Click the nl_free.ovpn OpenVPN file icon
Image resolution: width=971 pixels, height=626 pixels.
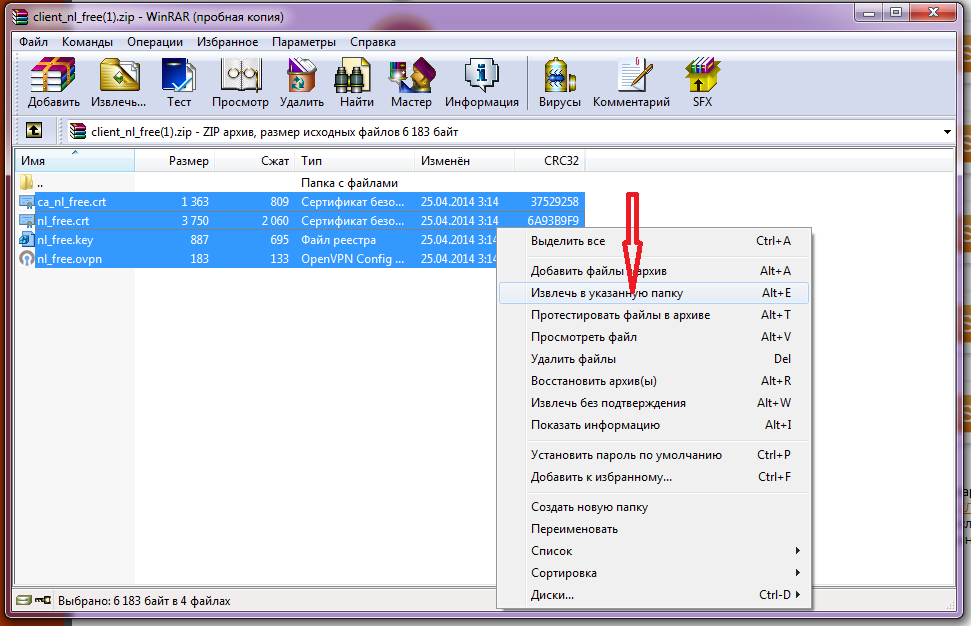pos(27,259)
